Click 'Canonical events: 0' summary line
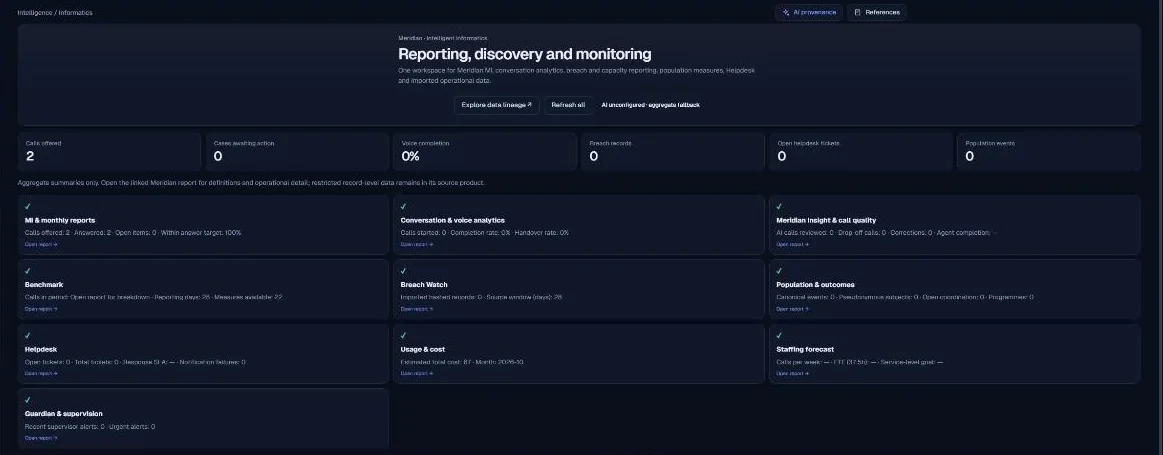Screen dimensions: 1163x455 tap(905, 297)
